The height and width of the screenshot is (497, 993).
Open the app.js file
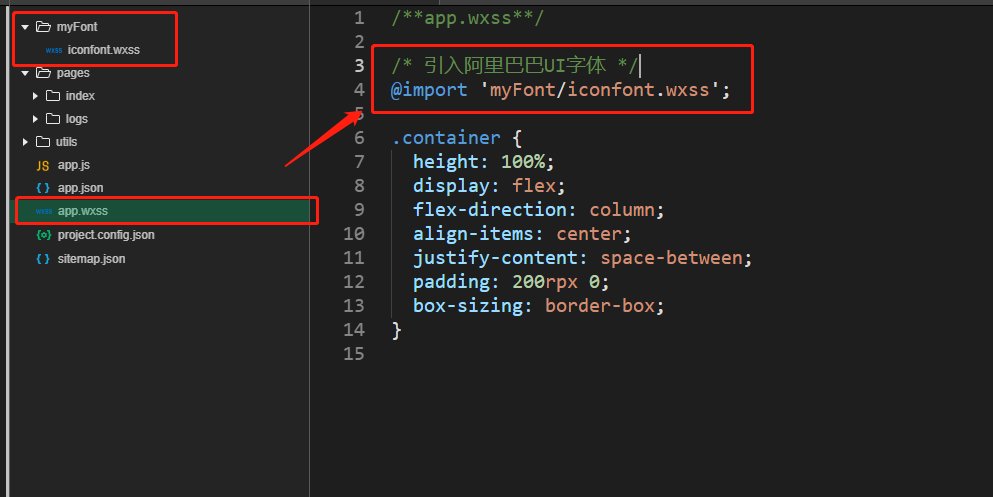pos(74,165)
